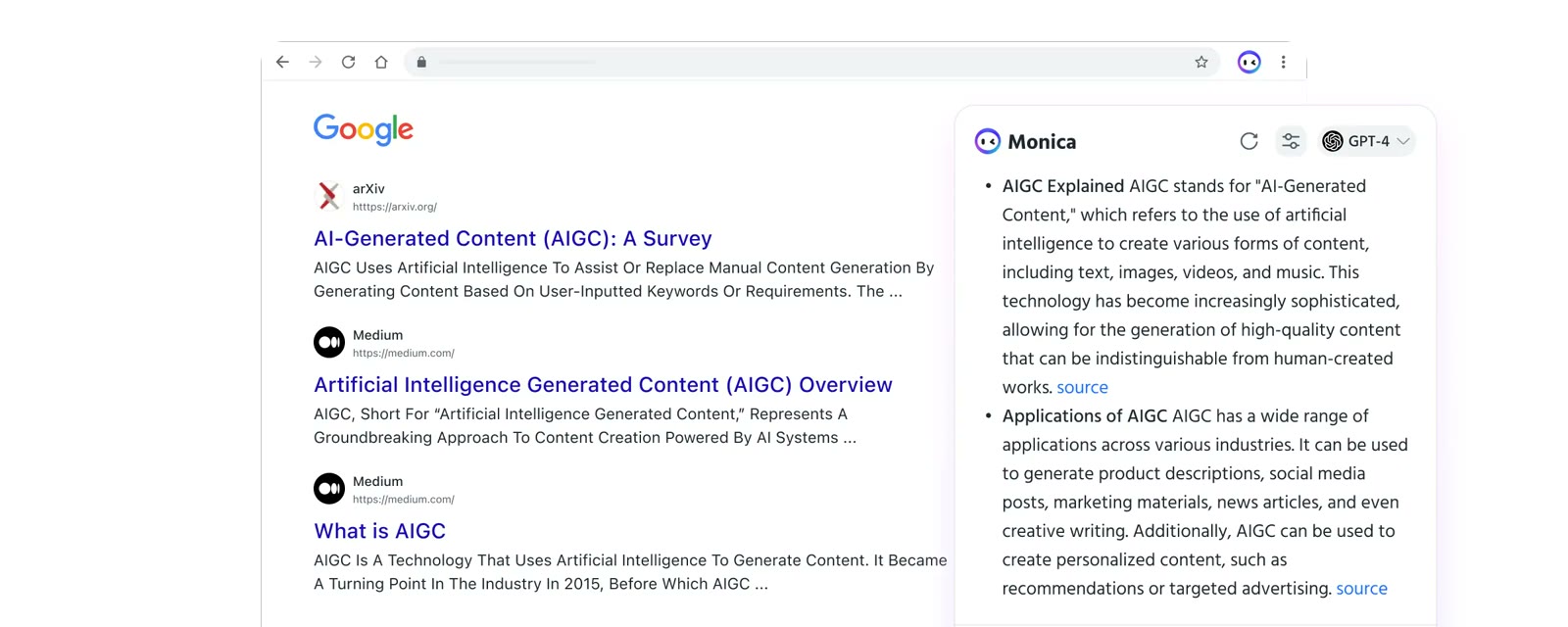Click the medium.com URL under the second result
The width and height of the screenshot is (1568, 627).
404,353
